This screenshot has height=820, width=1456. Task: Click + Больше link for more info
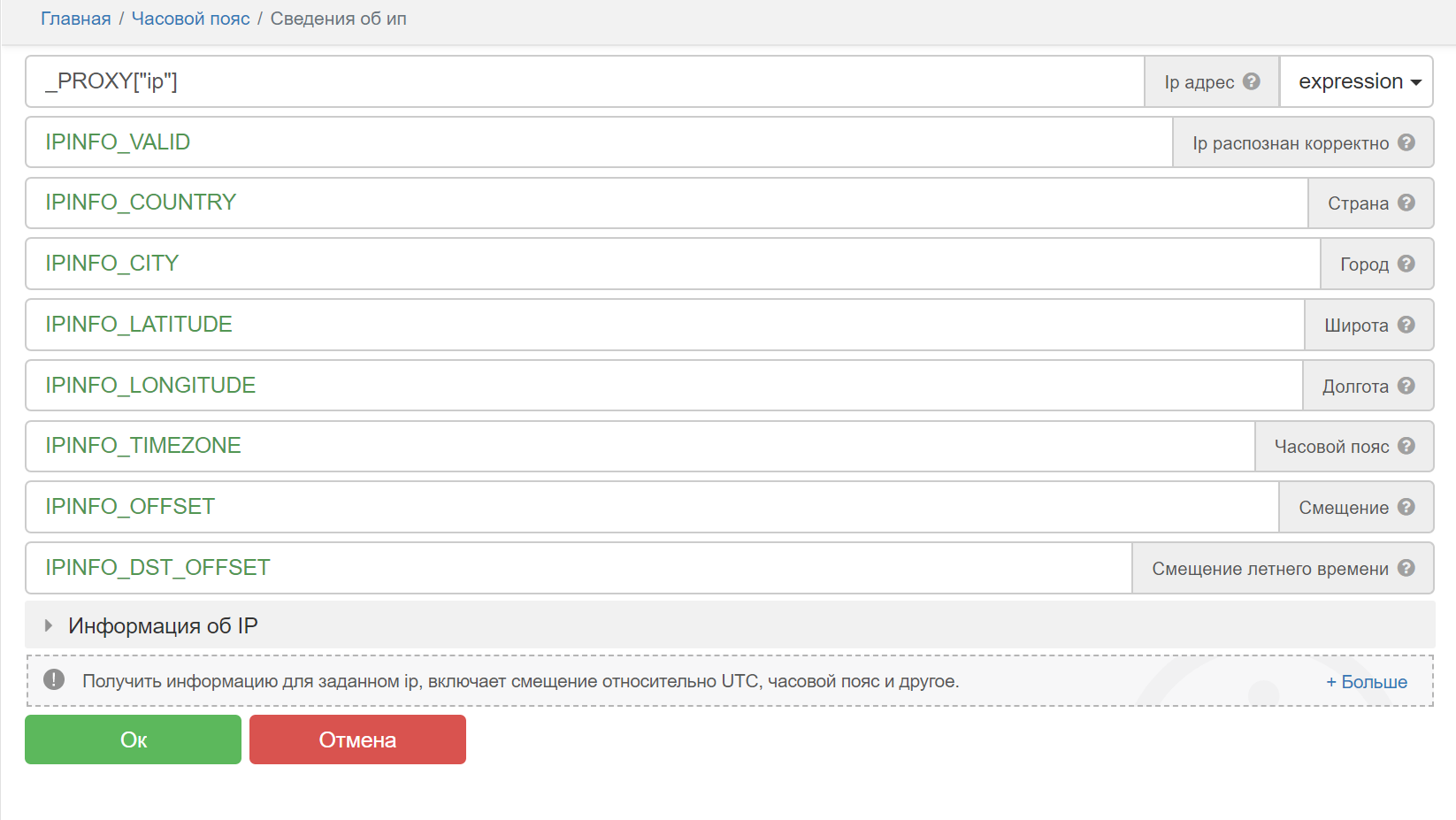pyautogui.click(x=1366, y=682)
